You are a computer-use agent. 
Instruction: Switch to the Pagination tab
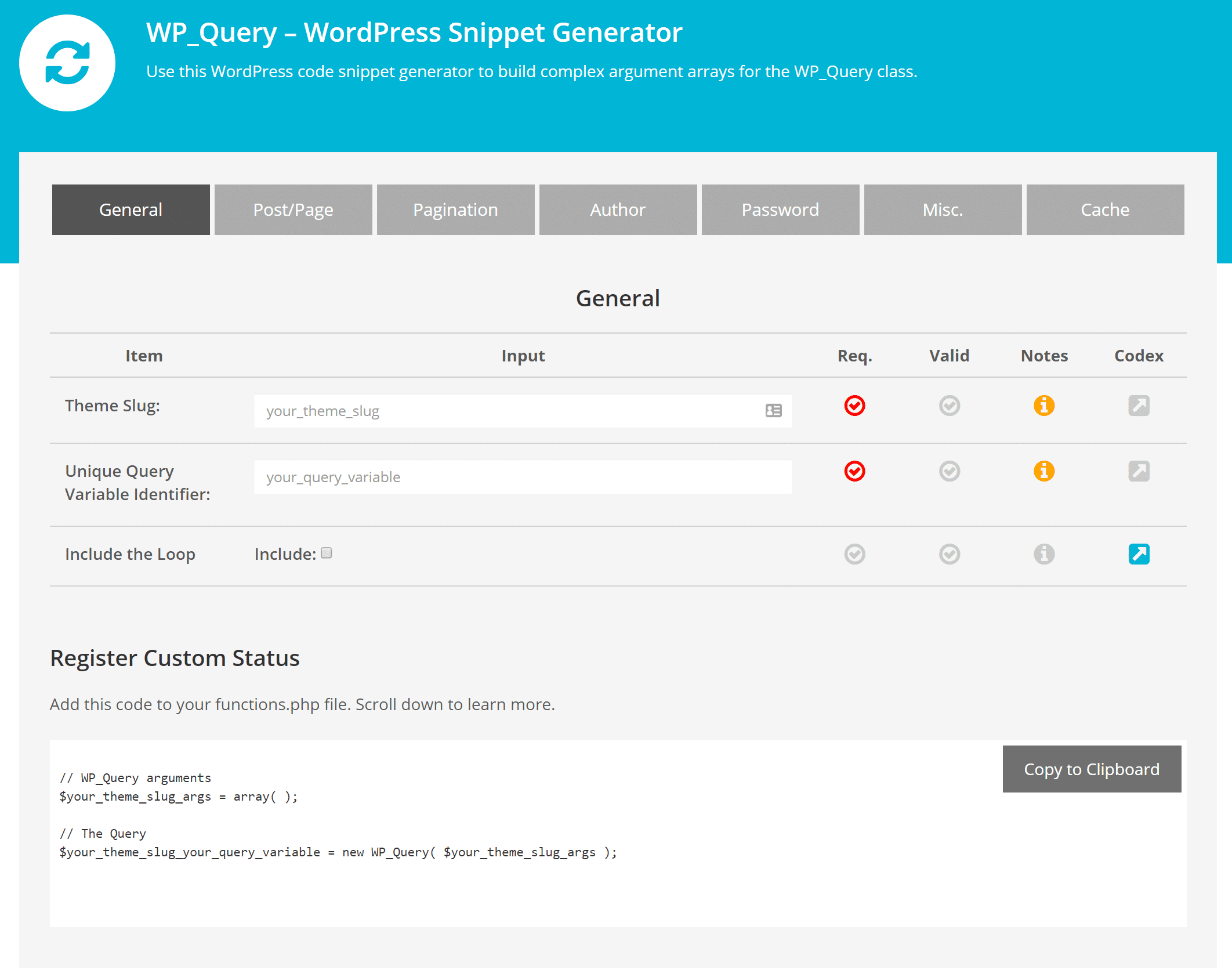pos(455,209)
